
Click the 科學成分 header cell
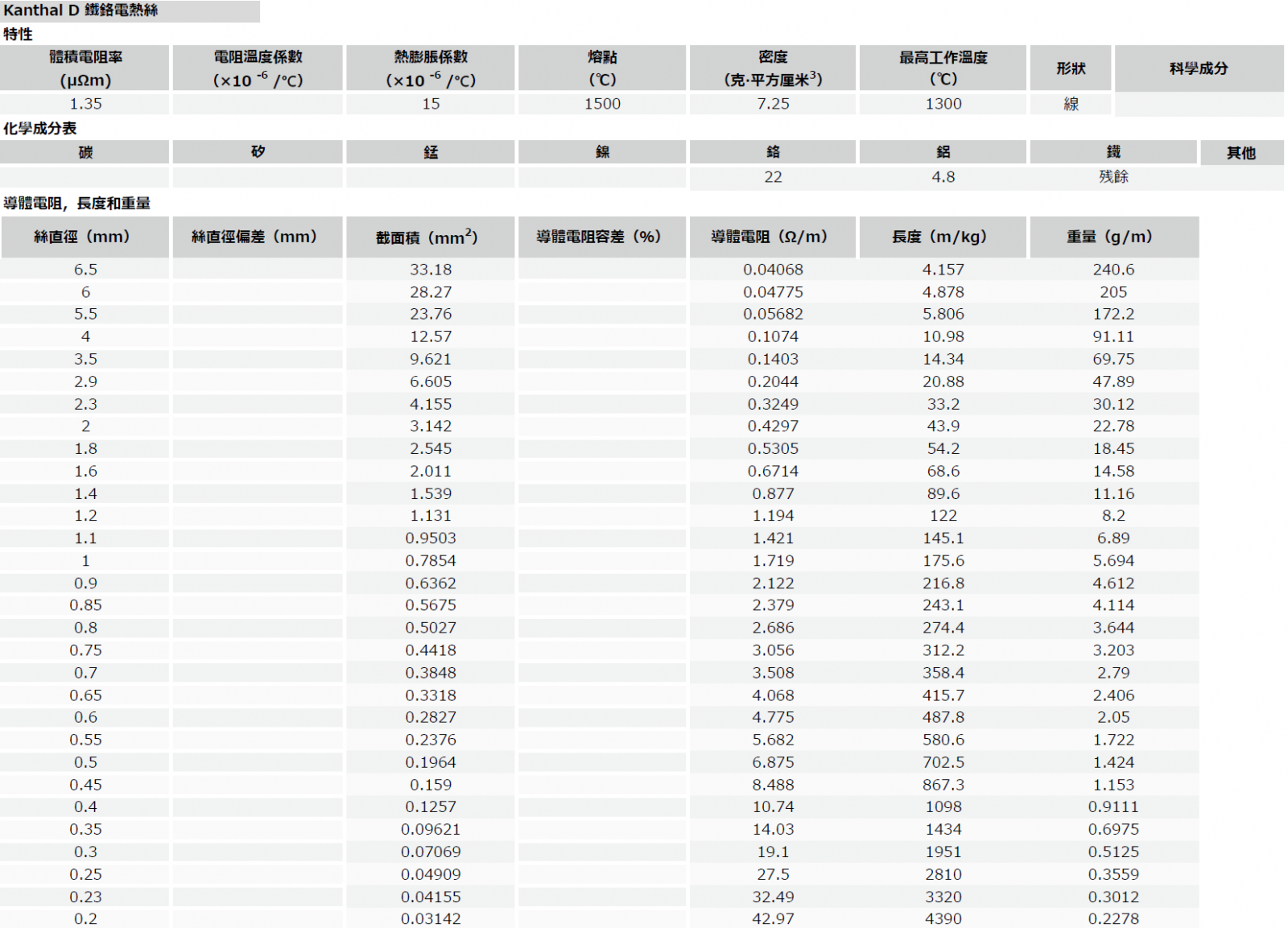[1199, 68]
